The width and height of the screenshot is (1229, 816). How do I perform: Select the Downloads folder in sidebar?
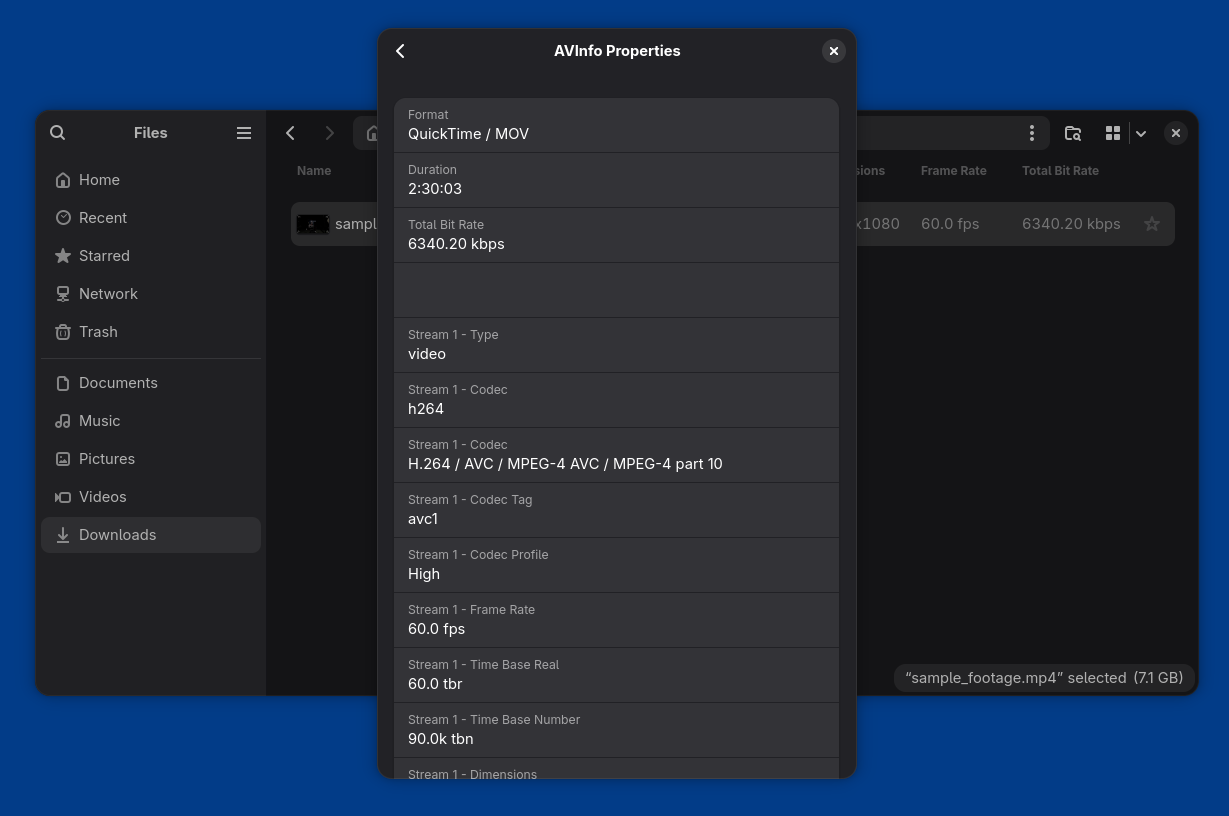pos(117,535)
